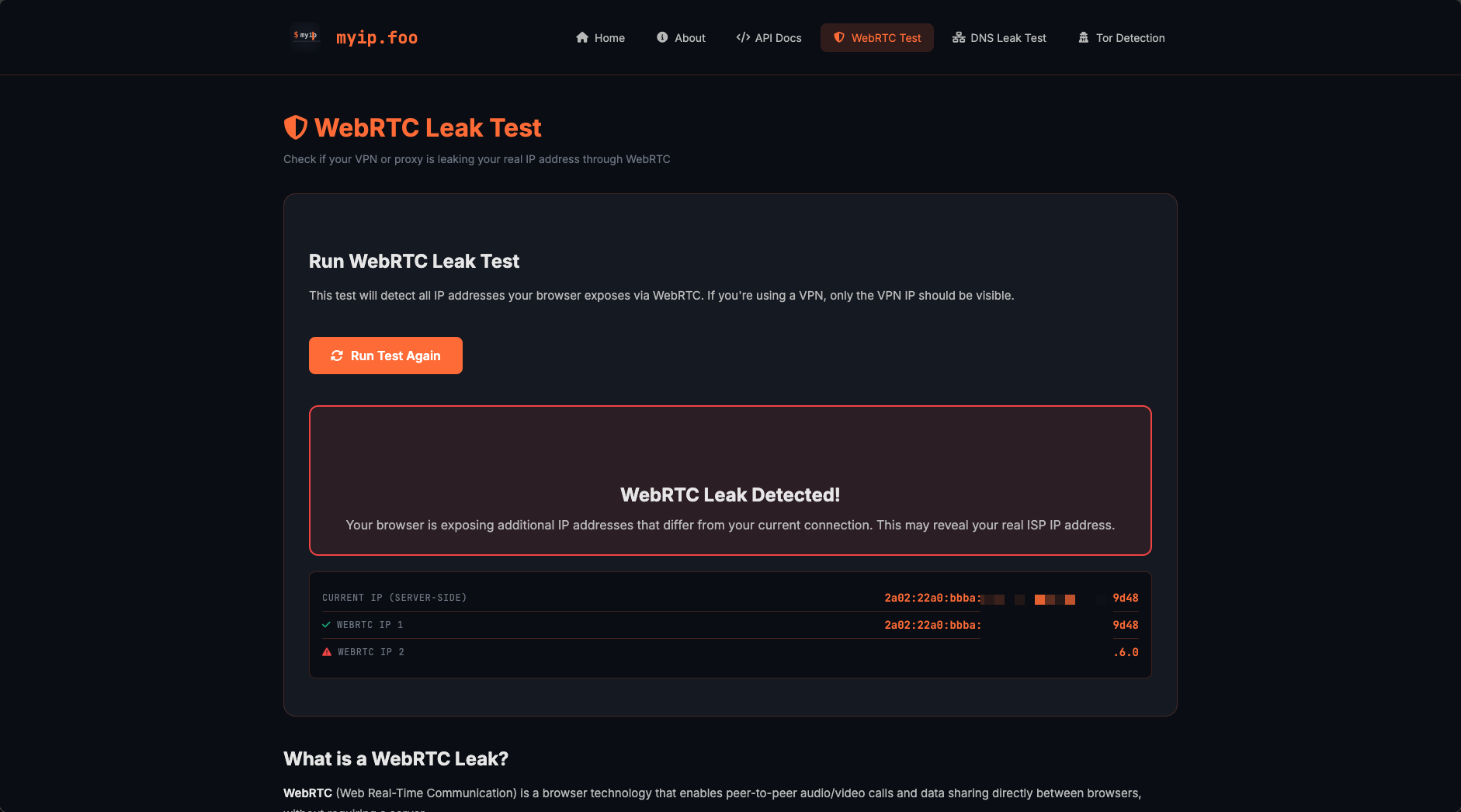Click the green checkmark beside WebRTC IP 1

click(326, 625)
